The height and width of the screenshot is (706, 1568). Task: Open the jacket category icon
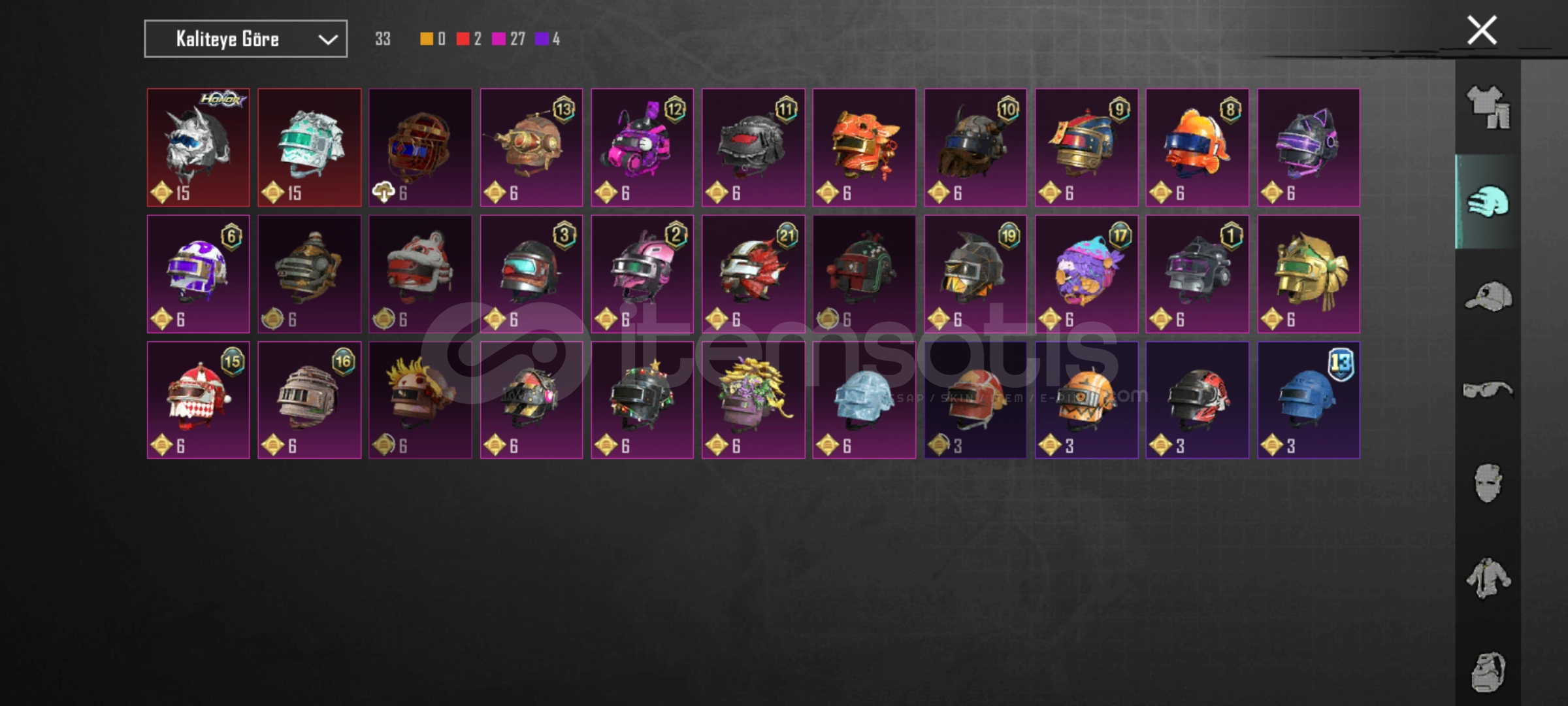pyautogui.click(x=1488, y=578)
